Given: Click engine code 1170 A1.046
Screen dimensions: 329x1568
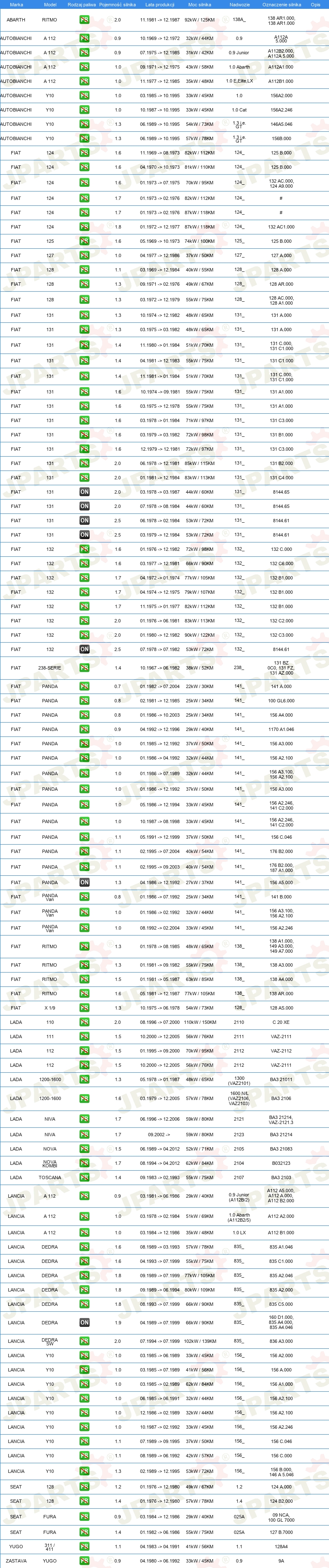Looking at the screenshot, I should (281, 729).
